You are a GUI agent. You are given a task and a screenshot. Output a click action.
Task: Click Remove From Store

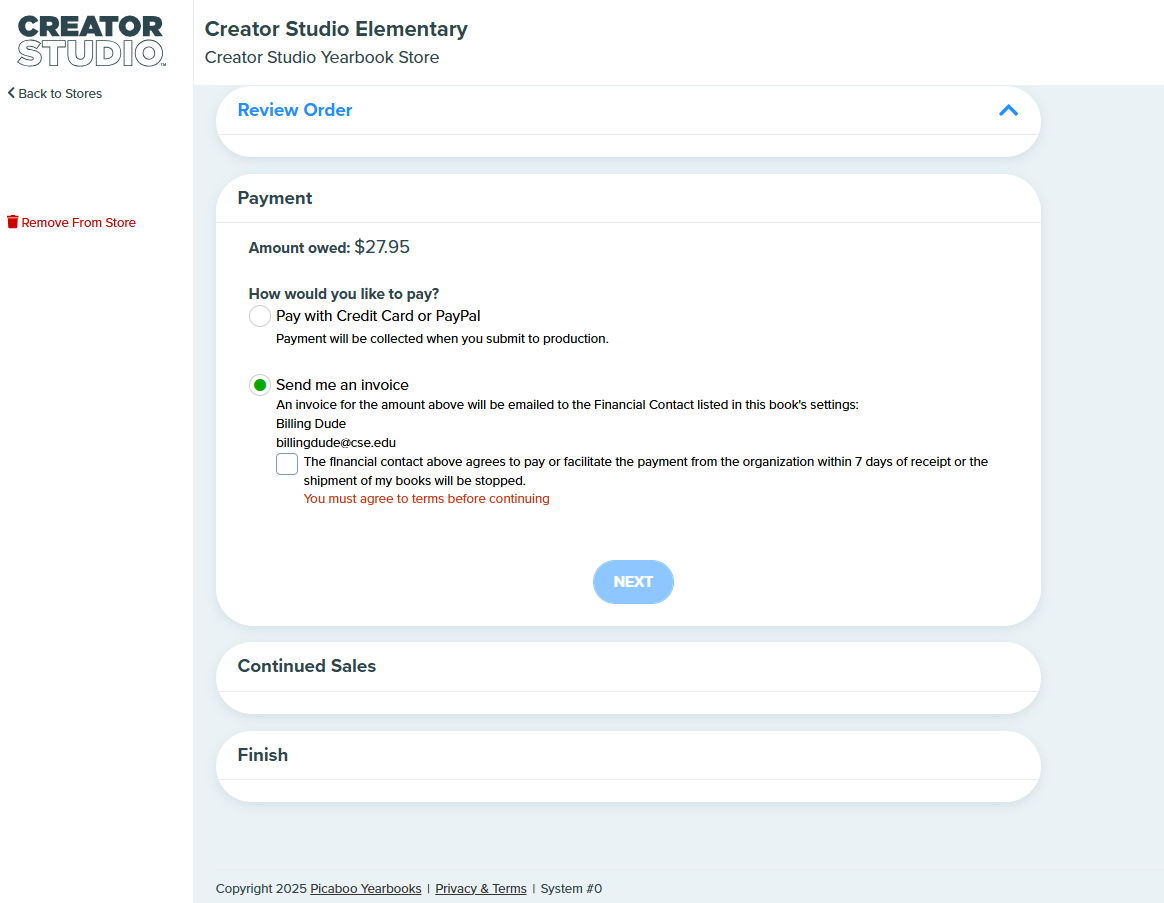[79, 223]
